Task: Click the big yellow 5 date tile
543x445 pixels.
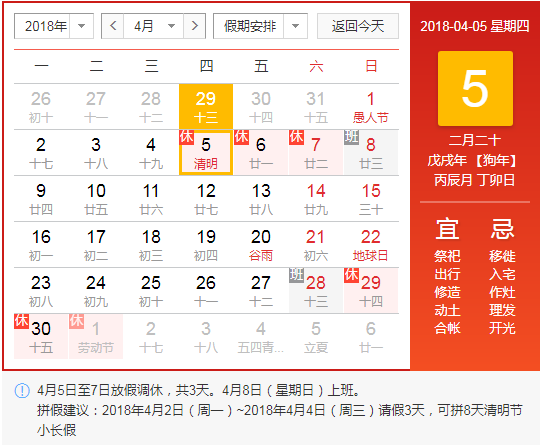Action: coord(475,88)
